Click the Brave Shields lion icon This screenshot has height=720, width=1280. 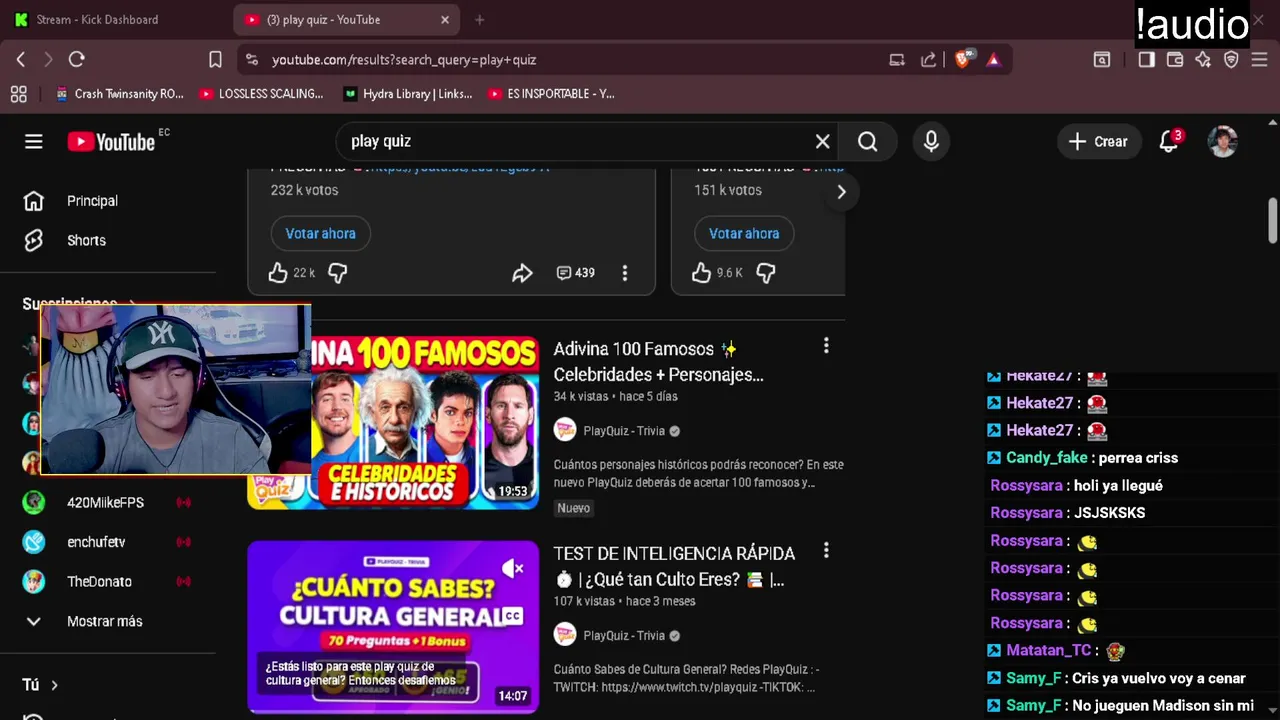tap(962, 60)
